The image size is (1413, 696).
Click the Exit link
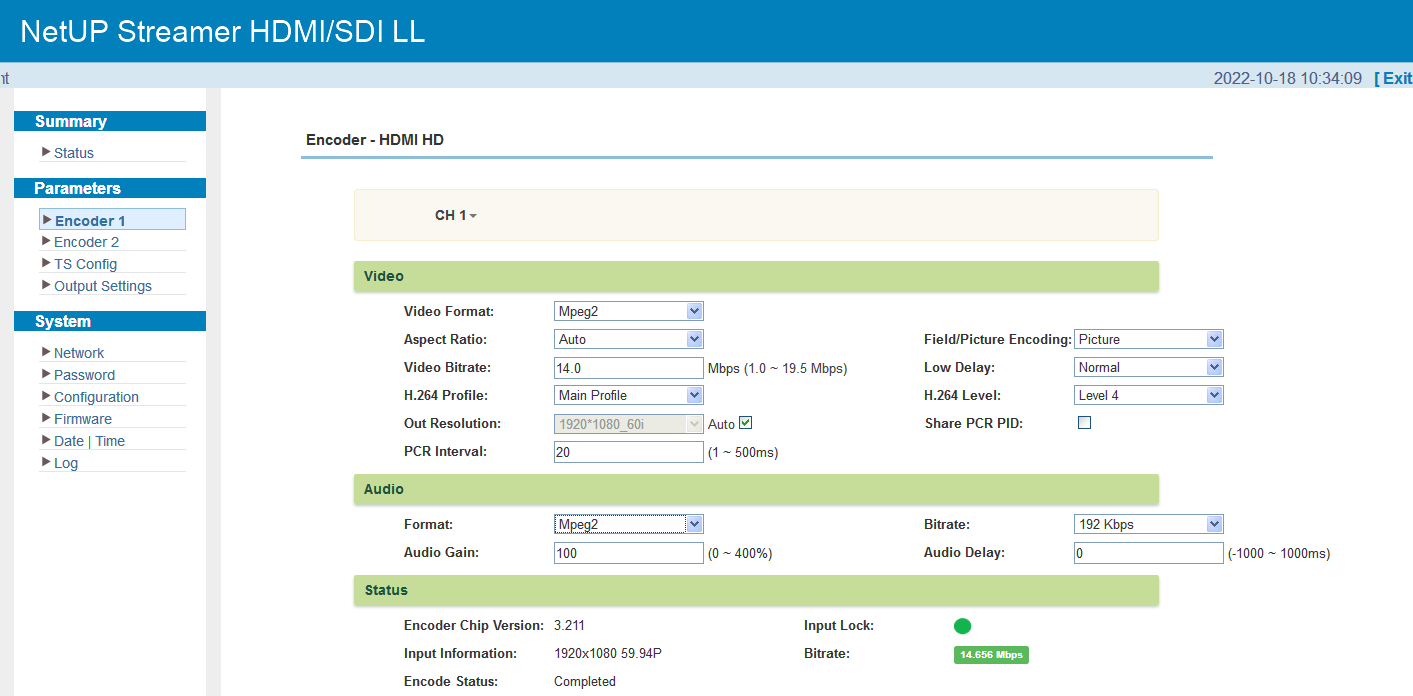[1393, 78]
